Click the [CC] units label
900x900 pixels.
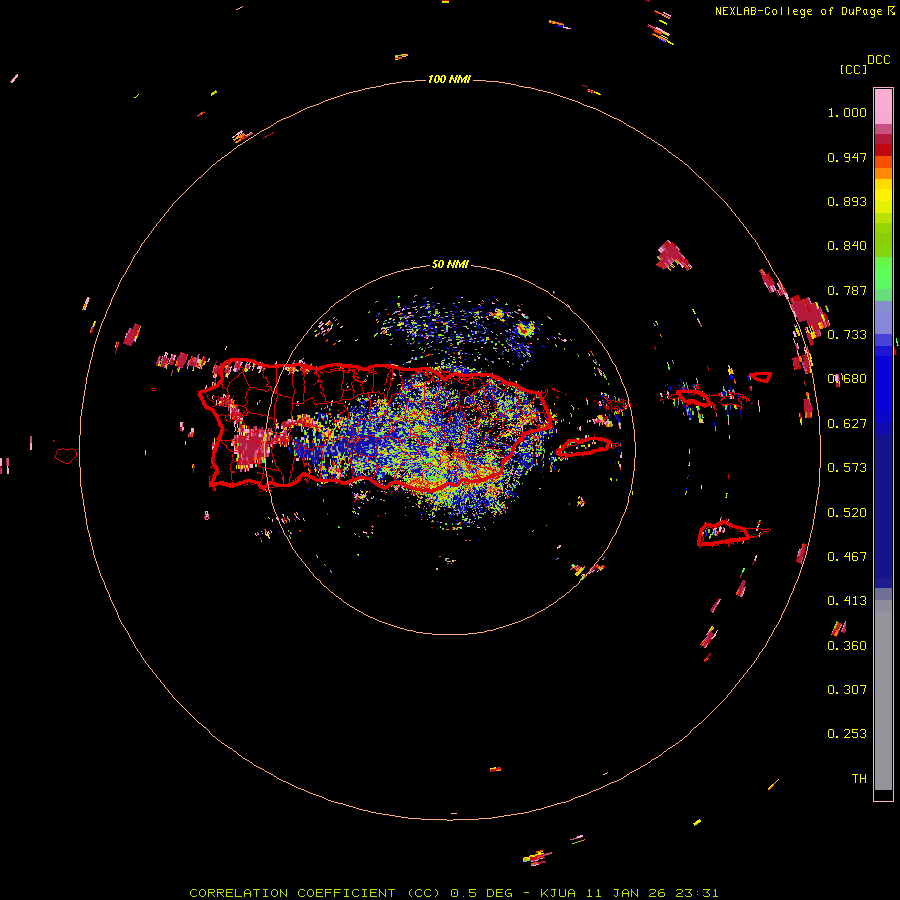point(853,69)
